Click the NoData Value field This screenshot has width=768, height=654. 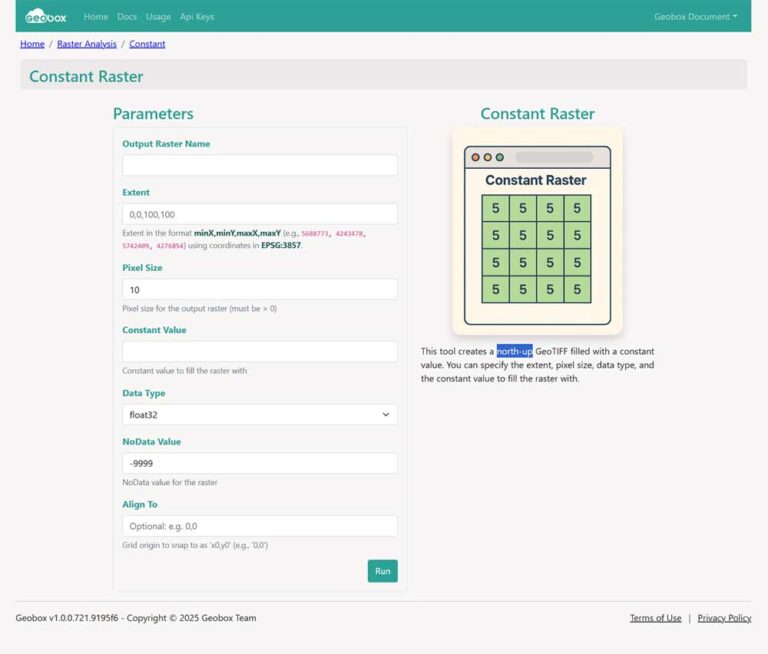coord(259,464)
